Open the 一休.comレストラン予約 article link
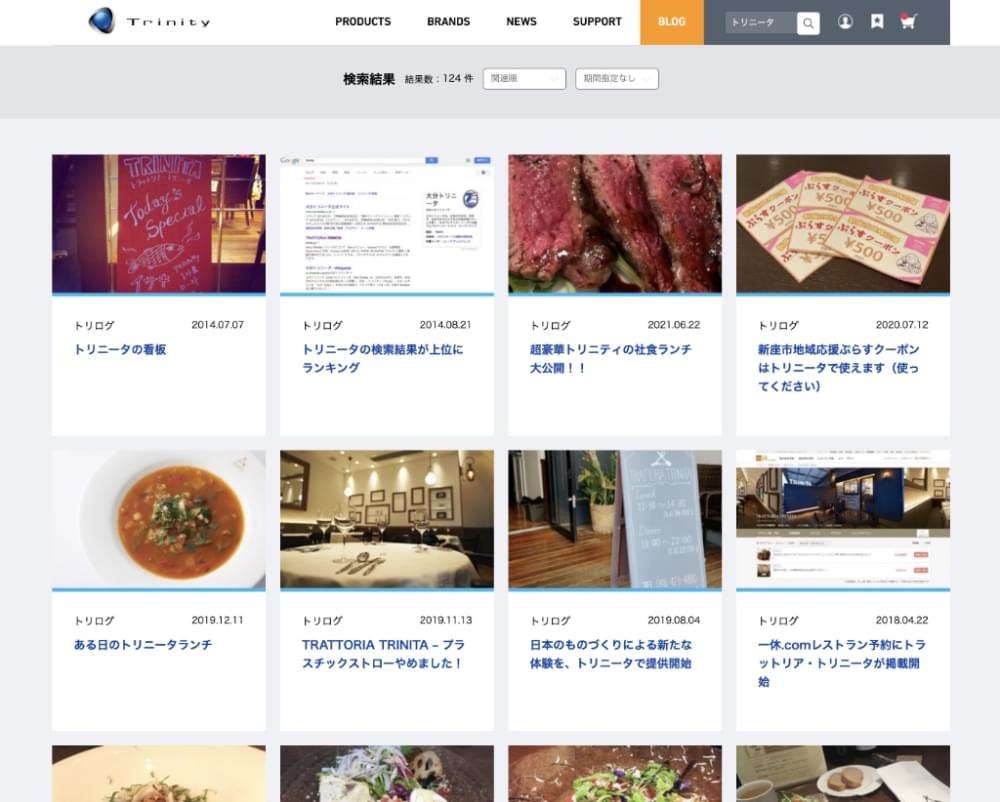 841,663
